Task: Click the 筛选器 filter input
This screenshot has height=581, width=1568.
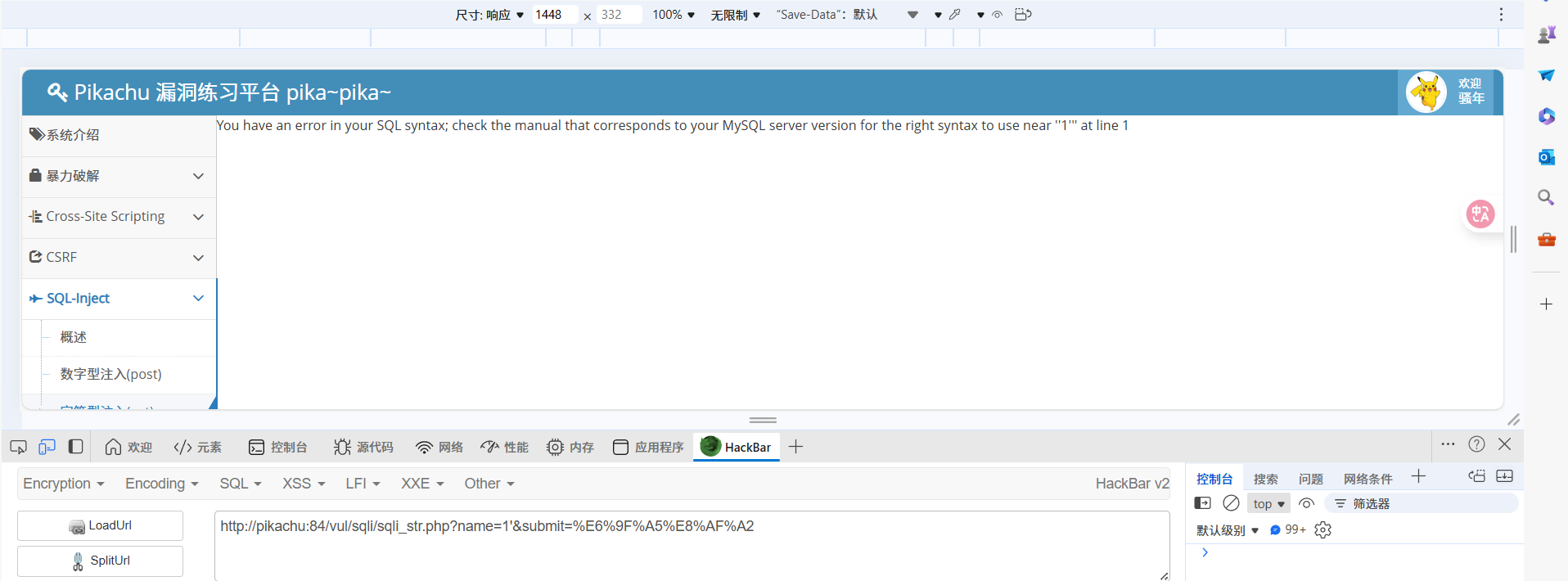Action: click(1422, 503)
